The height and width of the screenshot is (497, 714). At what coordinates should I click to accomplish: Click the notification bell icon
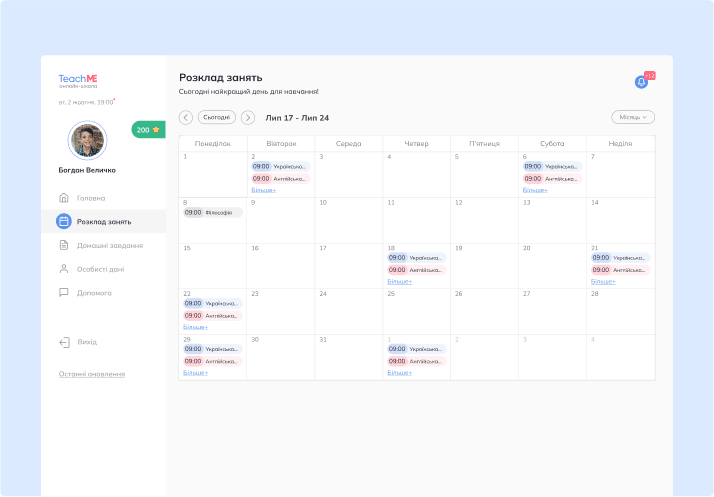641,82
